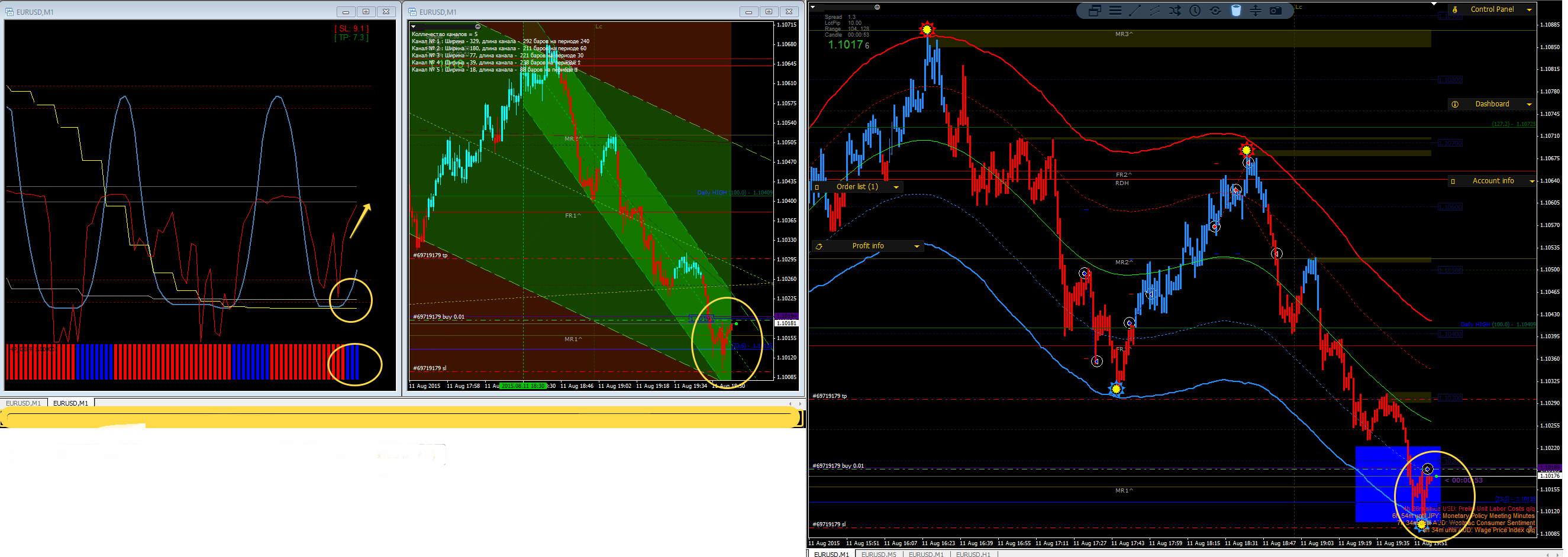Click the current price tag 1.10181 in middle chart

pyautogui.click(x=786, y=323)
